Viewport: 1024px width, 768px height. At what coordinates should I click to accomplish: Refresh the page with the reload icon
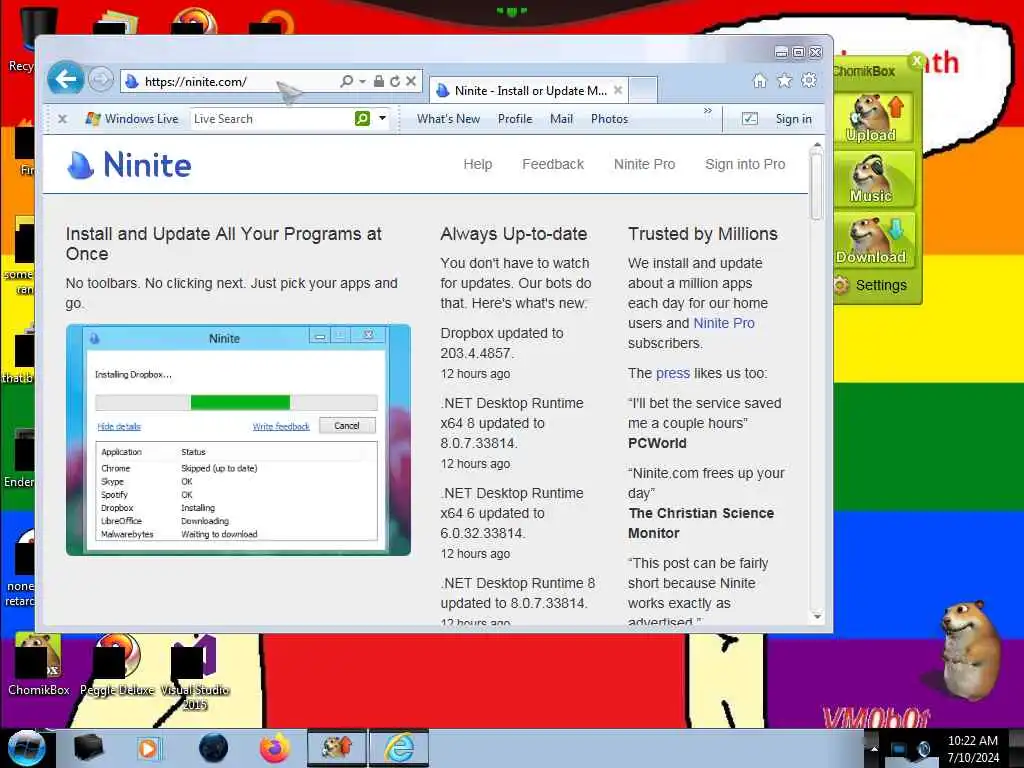click(x=394, y=81)
